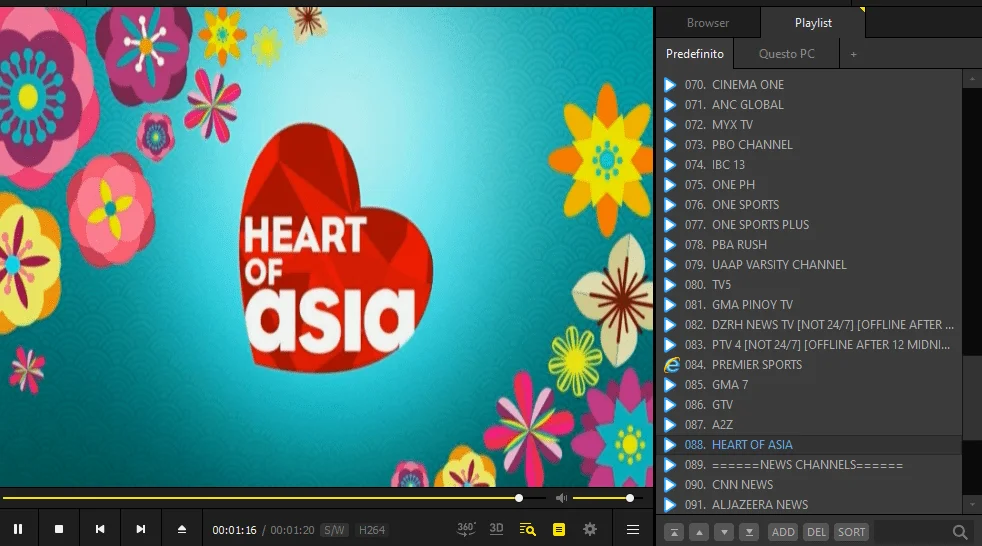Skip to next playlist item

click(x=141, y=529)
